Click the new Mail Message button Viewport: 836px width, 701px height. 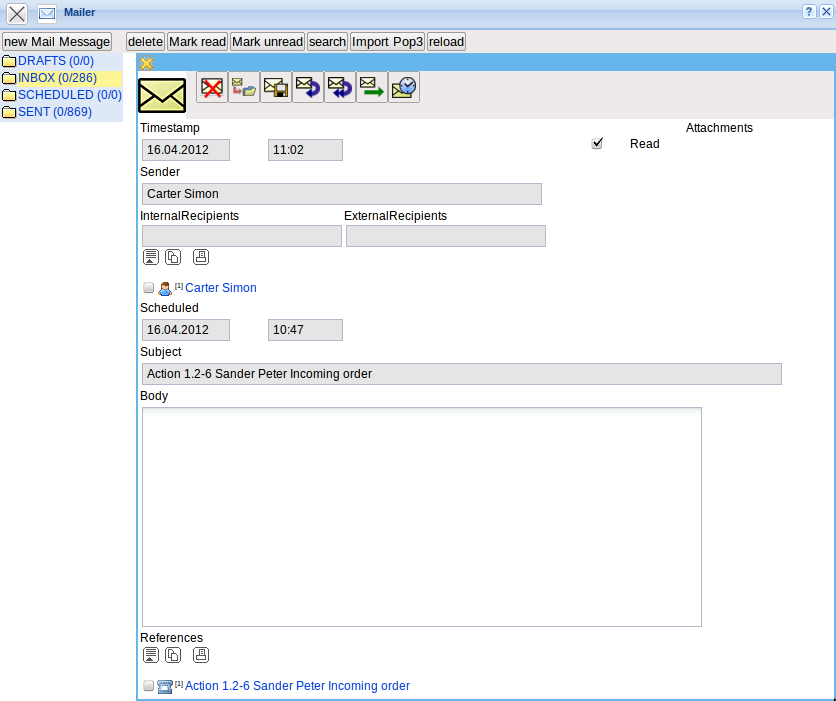pos(57,42)
